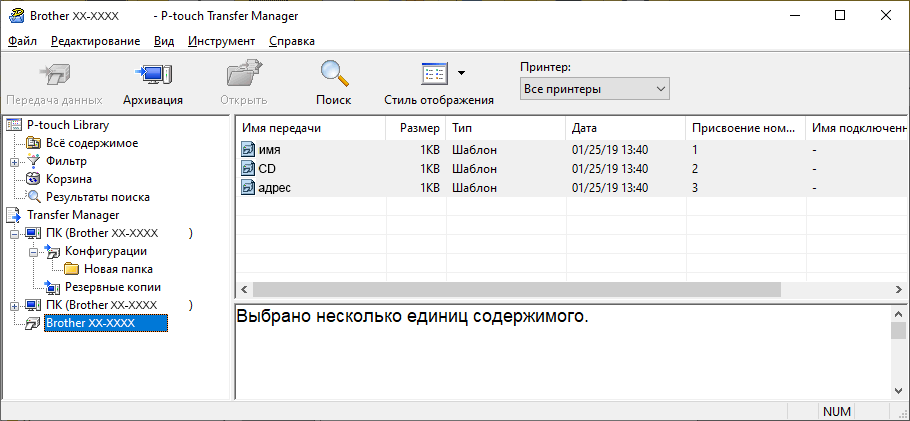Image resolution: width=910 pixels, height=421 pixels.
Task: Collapse the Конфигурации node
Action: [x=33, y=251]
